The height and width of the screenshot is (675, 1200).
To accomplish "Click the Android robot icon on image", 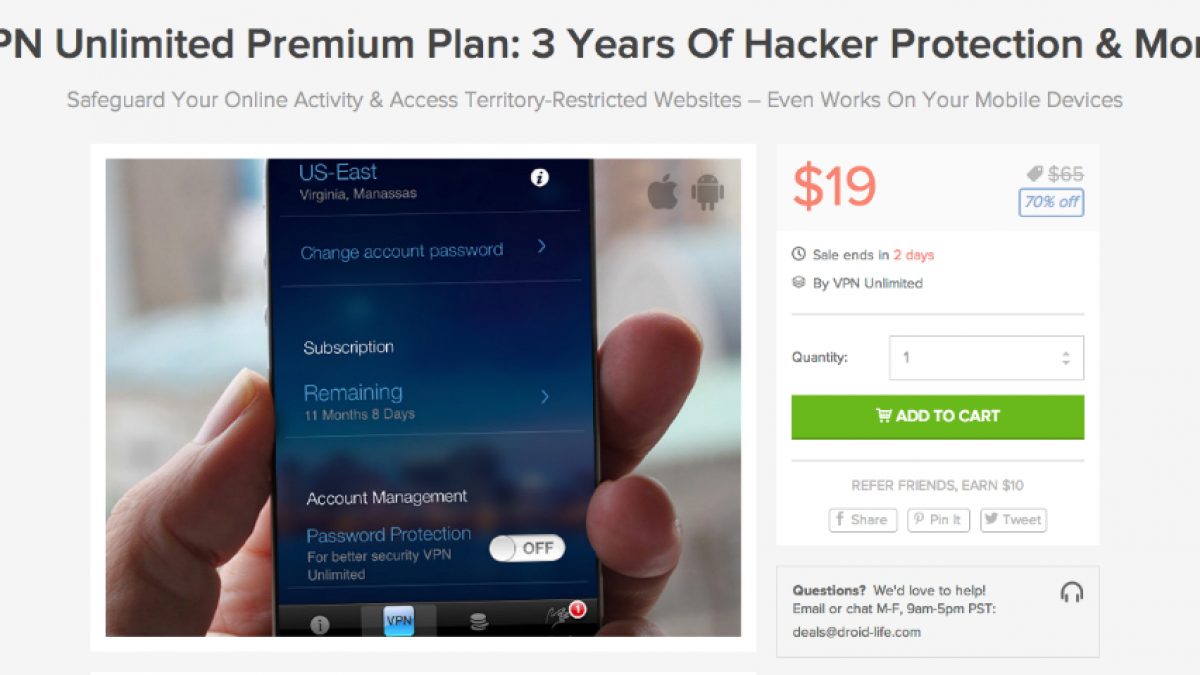I will coord(707,191).
